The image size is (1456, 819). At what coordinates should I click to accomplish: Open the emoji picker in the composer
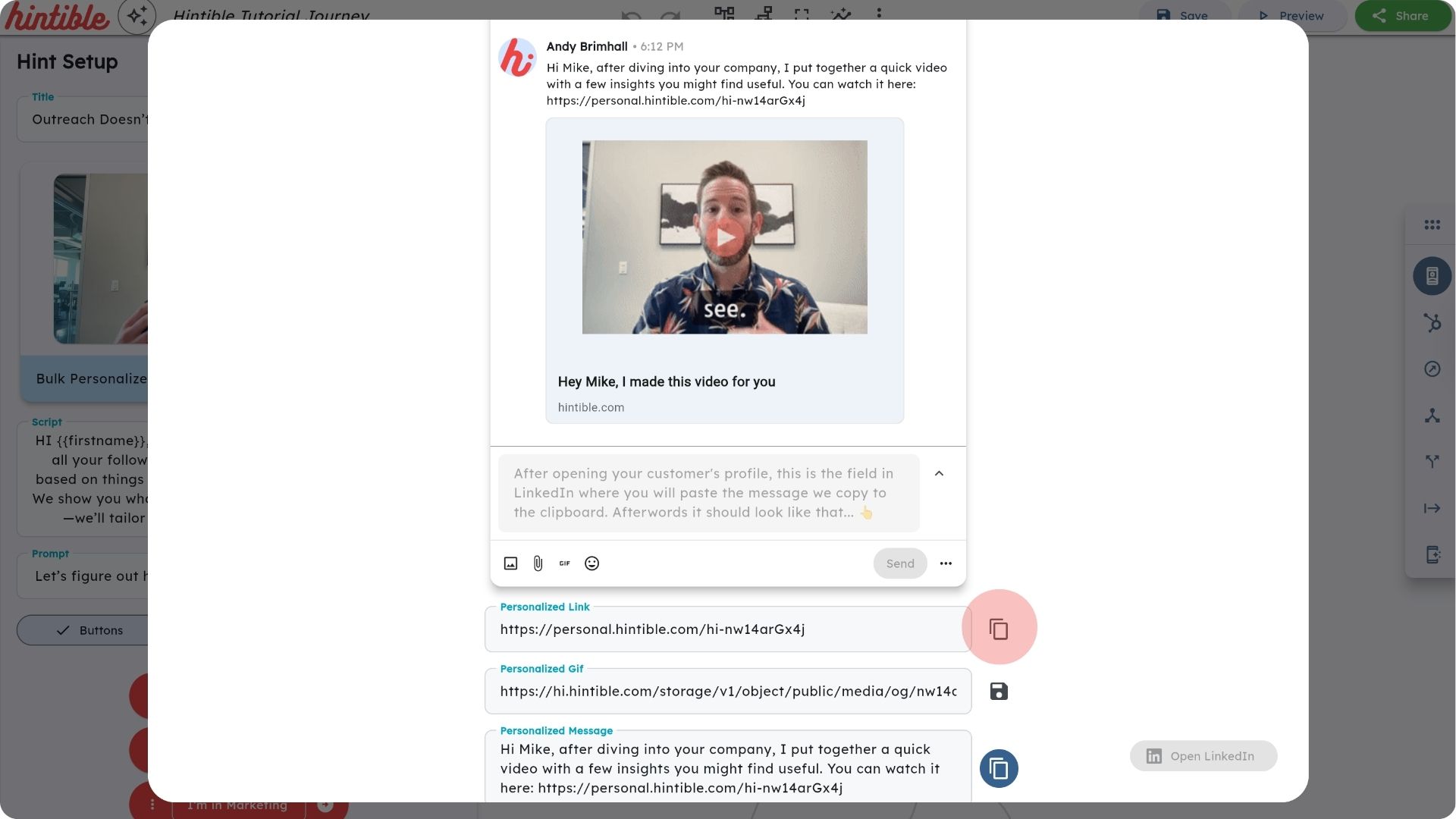591,563
